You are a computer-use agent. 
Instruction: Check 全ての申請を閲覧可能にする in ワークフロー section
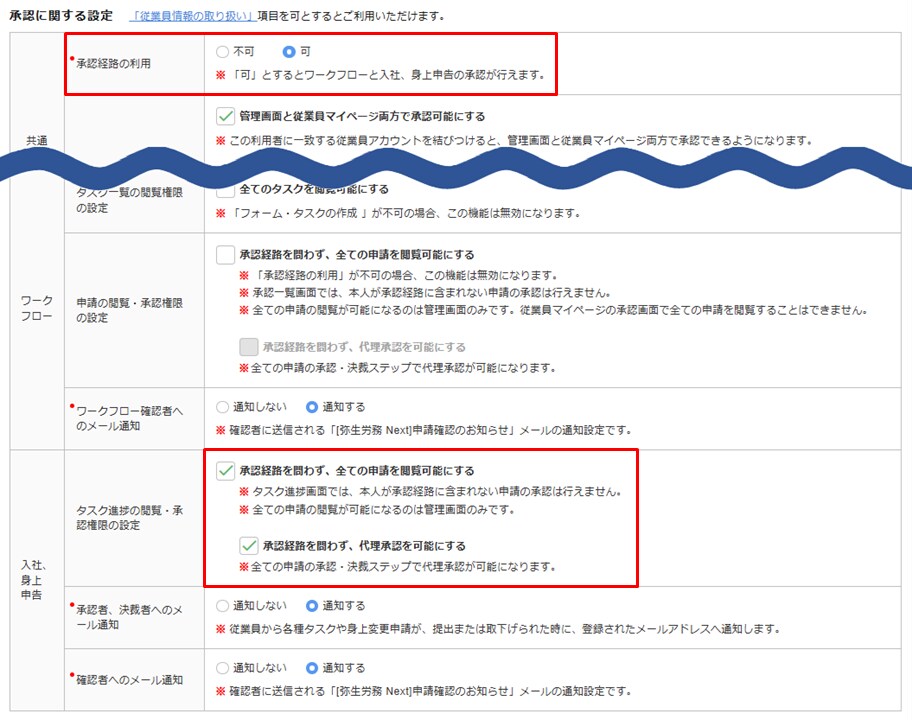pyautogui.click(x=225, y=255)
